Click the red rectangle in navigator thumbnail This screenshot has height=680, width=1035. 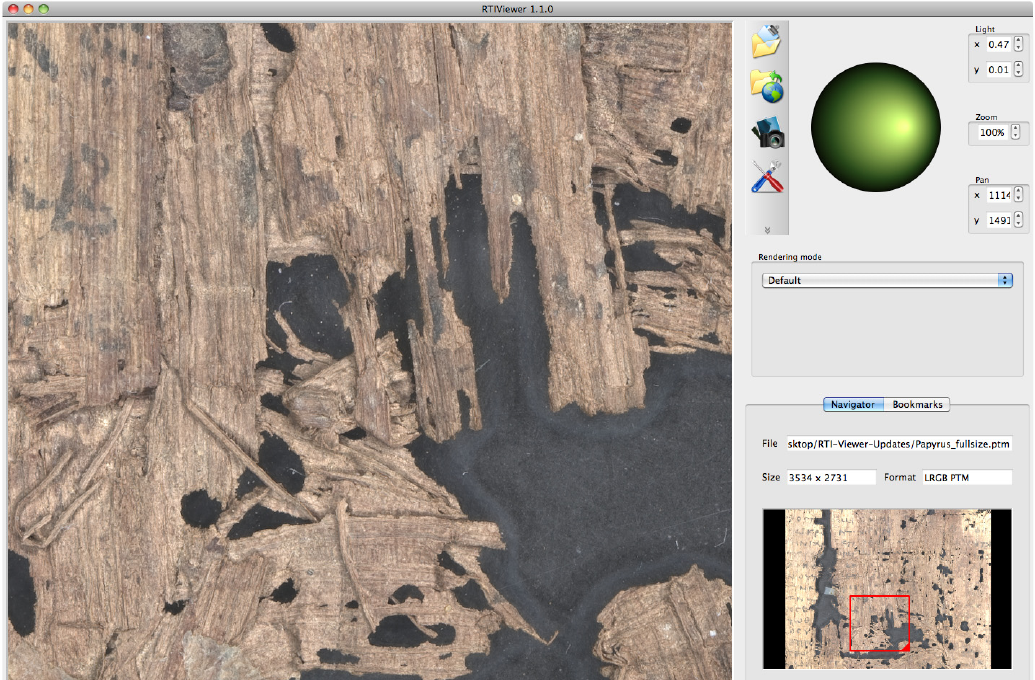[879, 623]
